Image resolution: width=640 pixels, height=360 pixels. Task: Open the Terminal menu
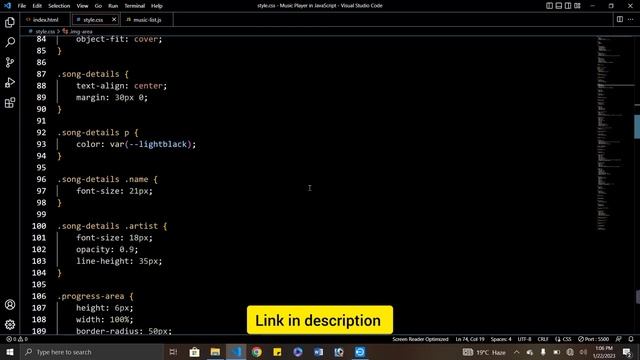pyautogui.click(x=134, y=6)
